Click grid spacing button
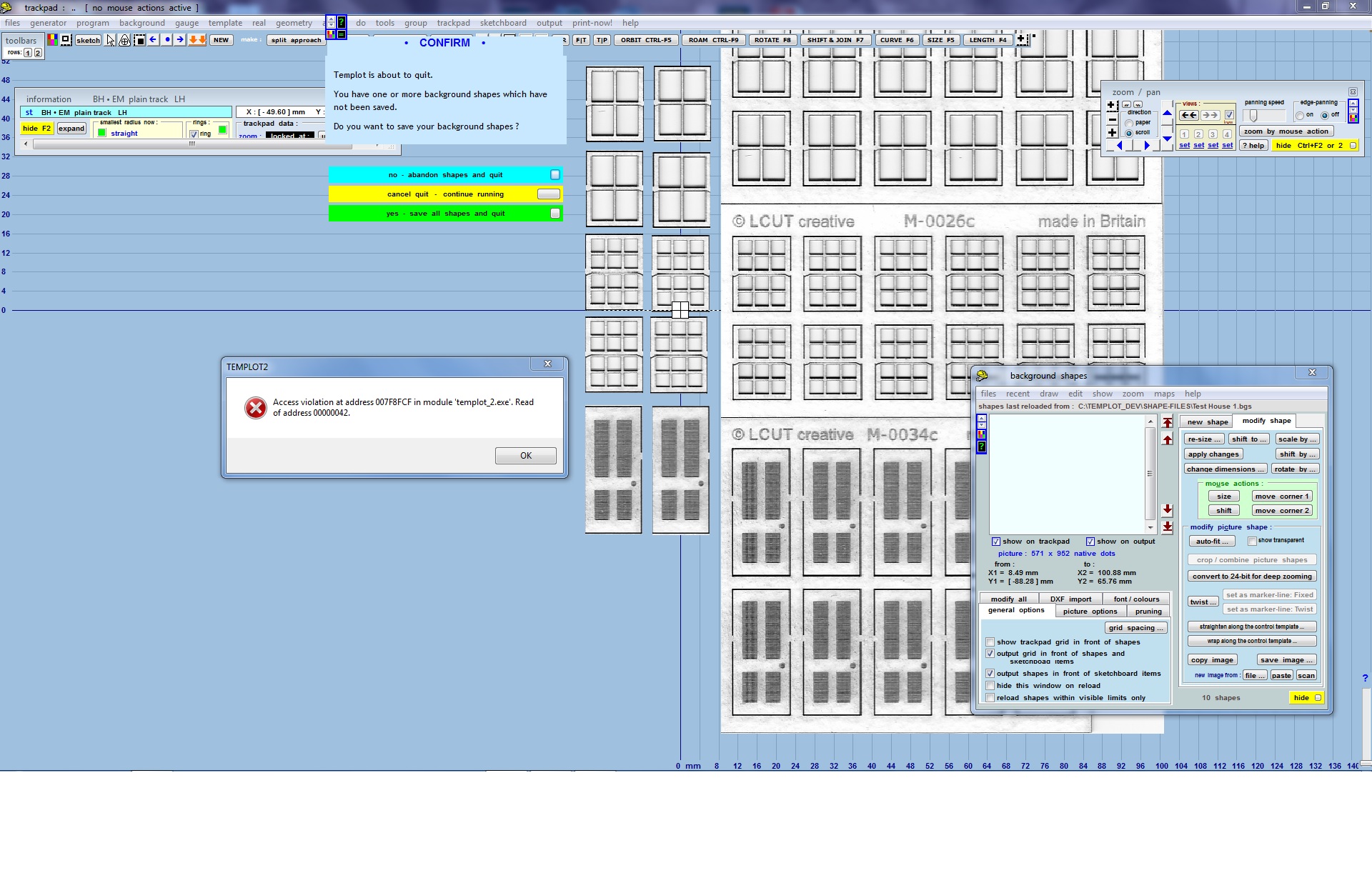This screenshot has width=1372, height=888. coord(1136,628)
